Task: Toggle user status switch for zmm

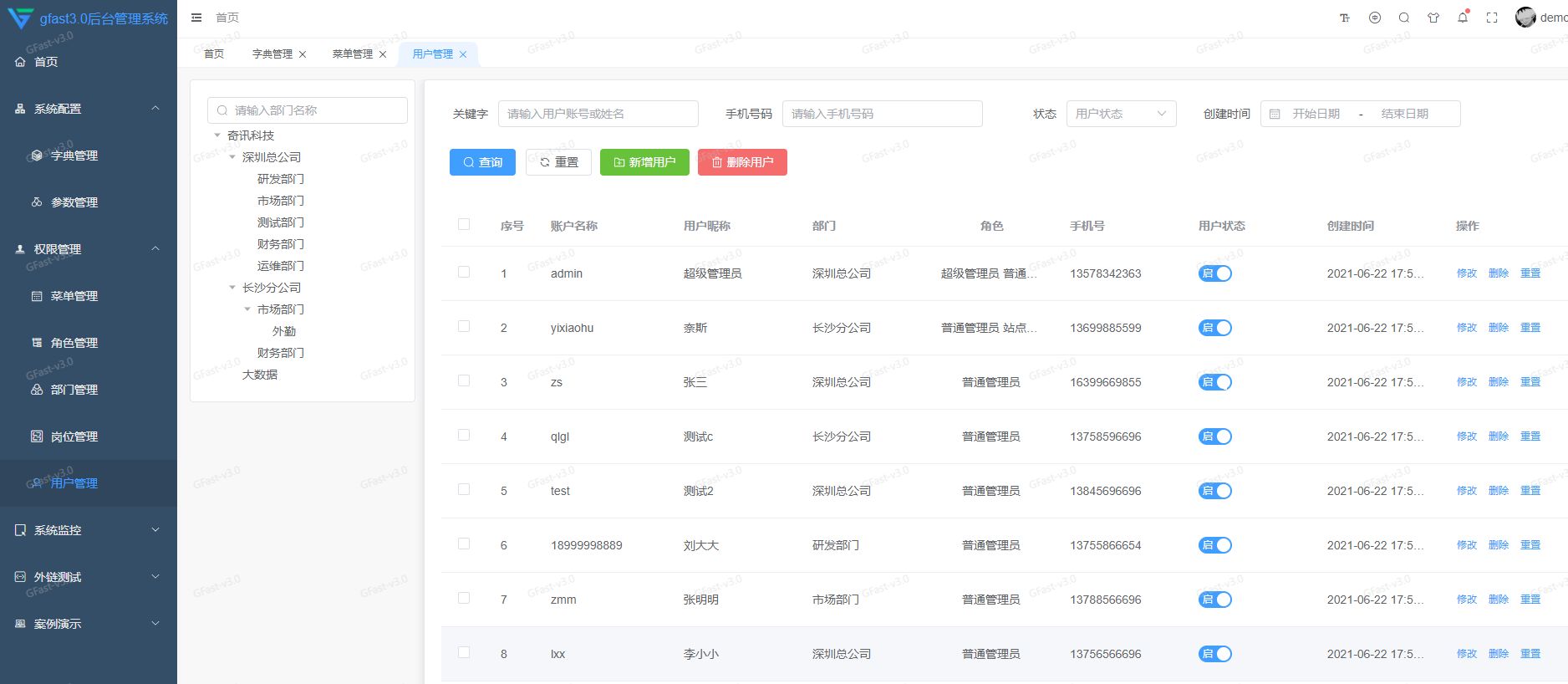Action: 1215,600
